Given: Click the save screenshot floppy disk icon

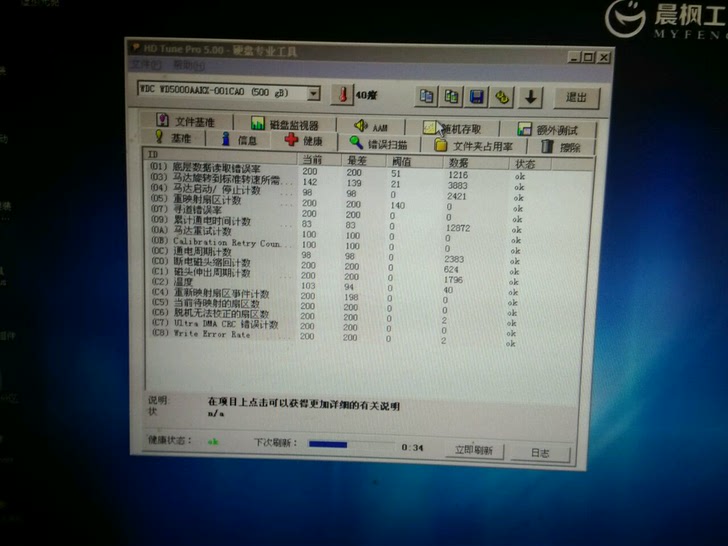Looking at the screenshot, I should [476, 97].
